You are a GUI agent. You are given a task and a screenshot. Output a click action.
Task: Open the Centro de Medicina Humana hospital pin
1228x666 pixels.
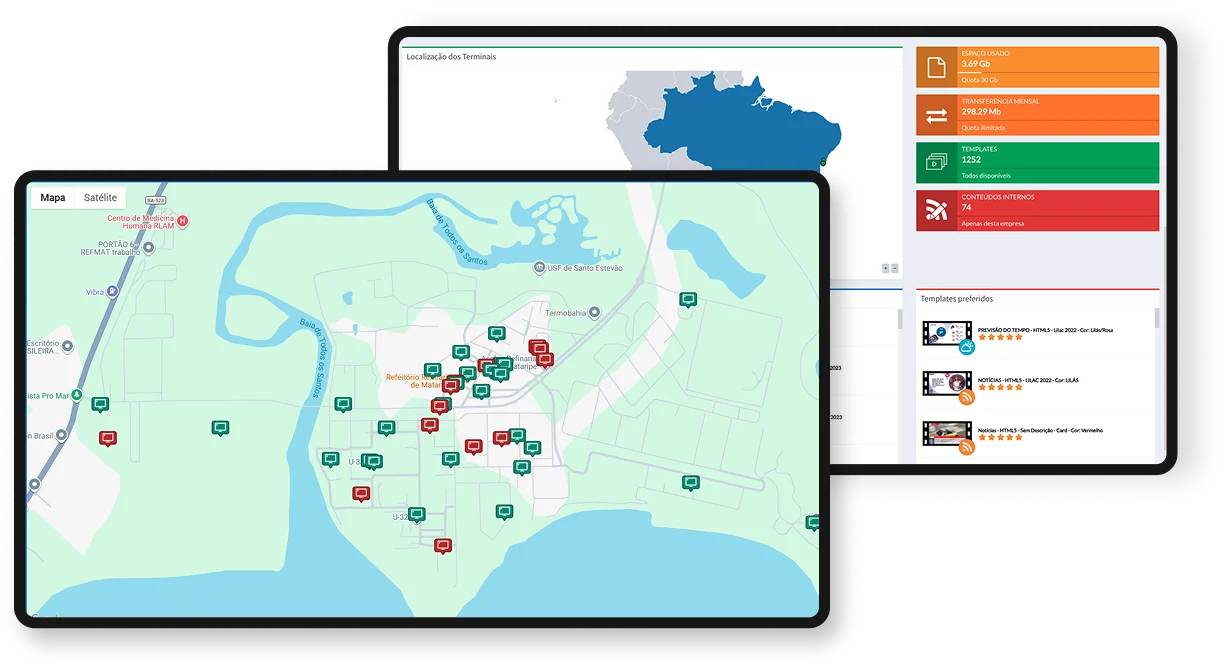tap(182, 221)
